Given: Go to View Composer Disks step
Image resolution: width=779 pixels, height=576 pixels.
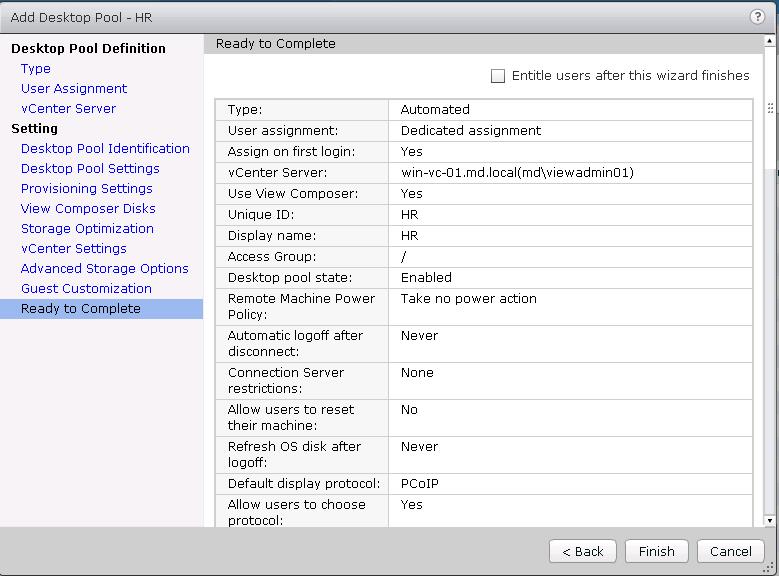Looking at the screenshot, I should pyautogui.click(x=88, y=209).
